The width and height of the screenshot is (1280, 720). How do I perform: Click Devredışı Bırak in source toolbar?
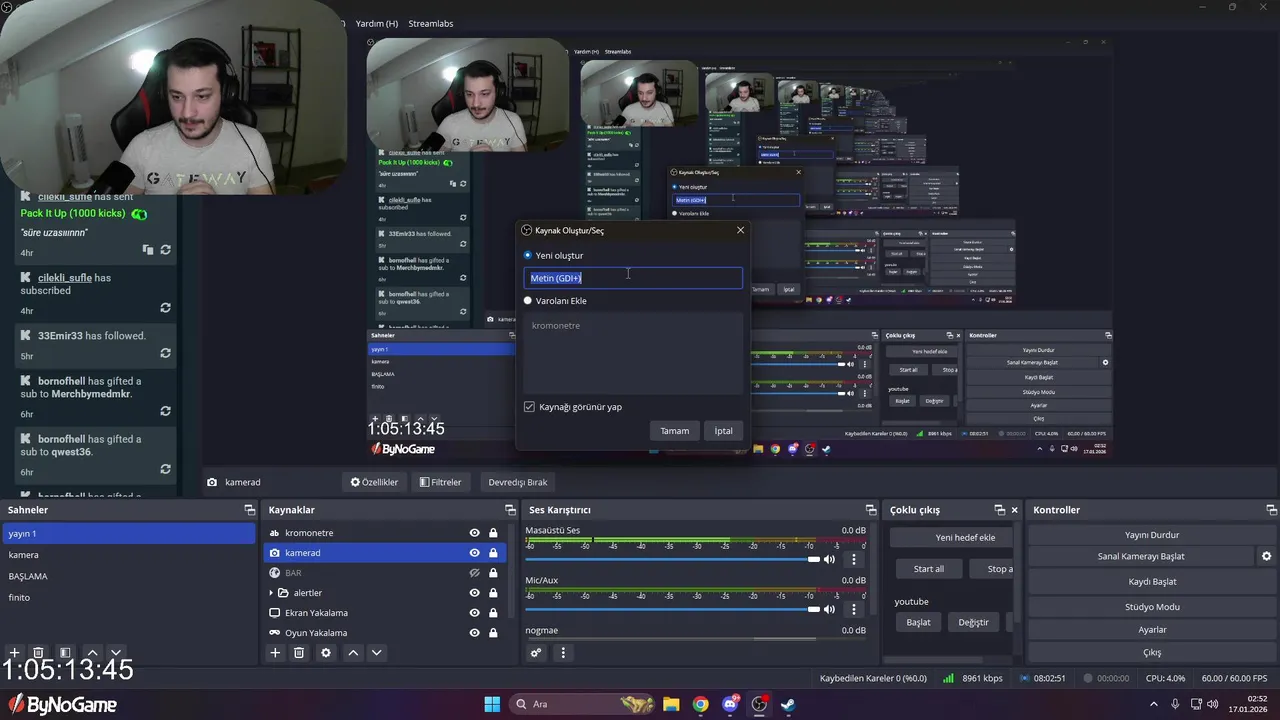(518, 482)
